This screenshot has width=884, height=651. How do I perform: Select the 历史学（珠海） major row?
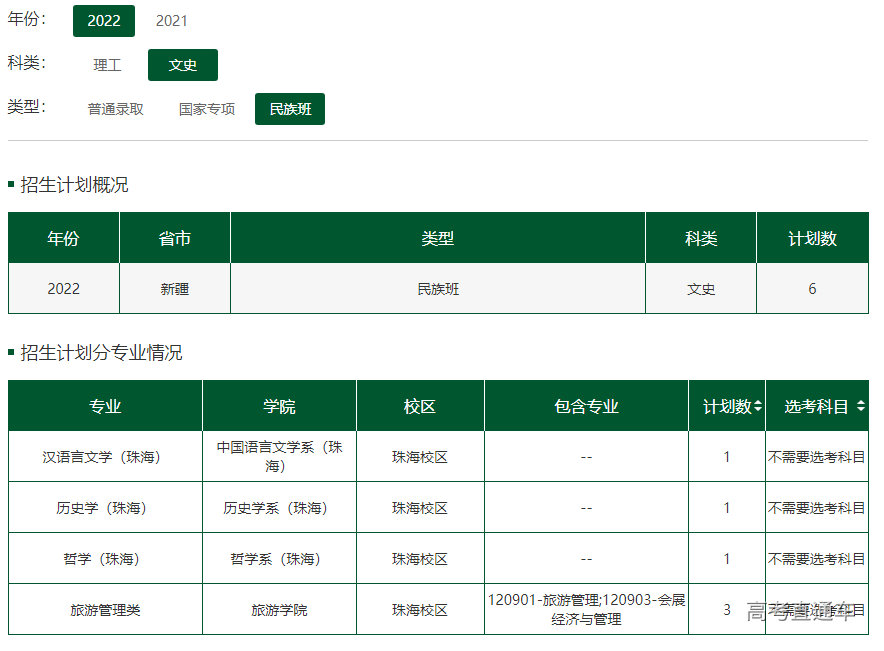[105, 508]
